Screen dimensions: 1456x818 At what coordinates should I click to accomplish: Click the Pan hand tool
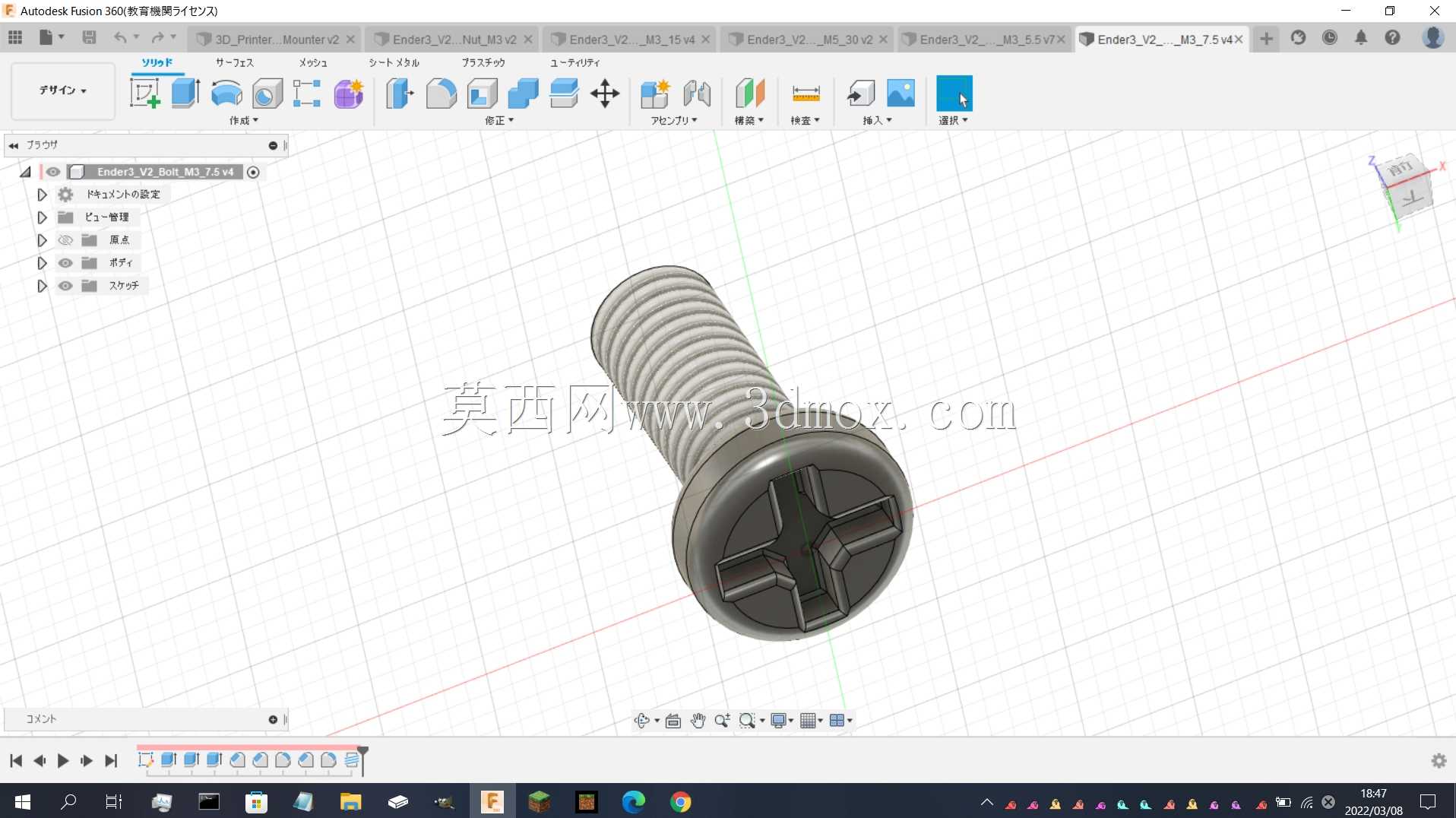[x=698, y=720]
